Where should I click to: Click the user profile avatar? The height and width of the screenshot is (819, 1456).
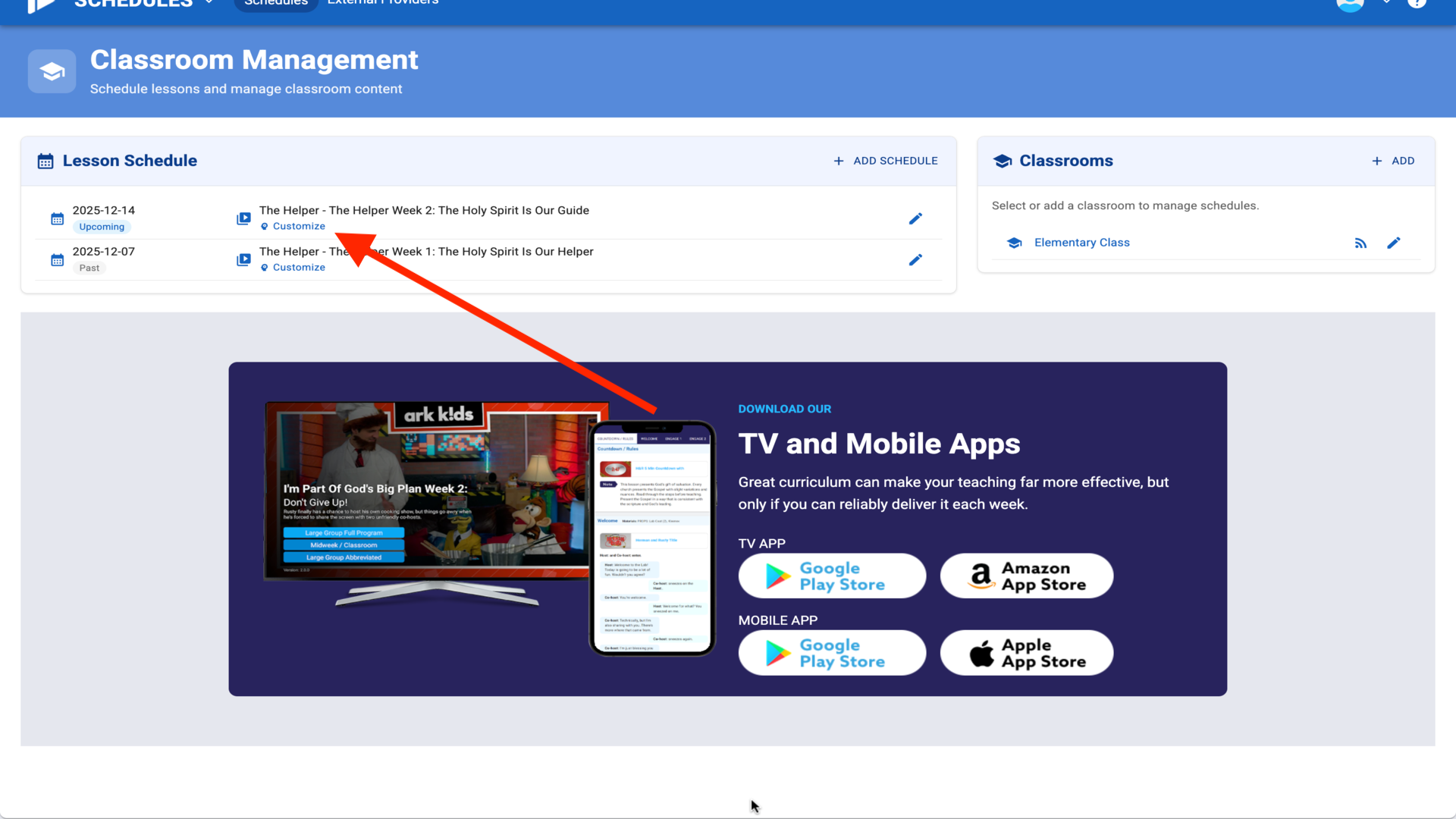[x=1350, y=4]
